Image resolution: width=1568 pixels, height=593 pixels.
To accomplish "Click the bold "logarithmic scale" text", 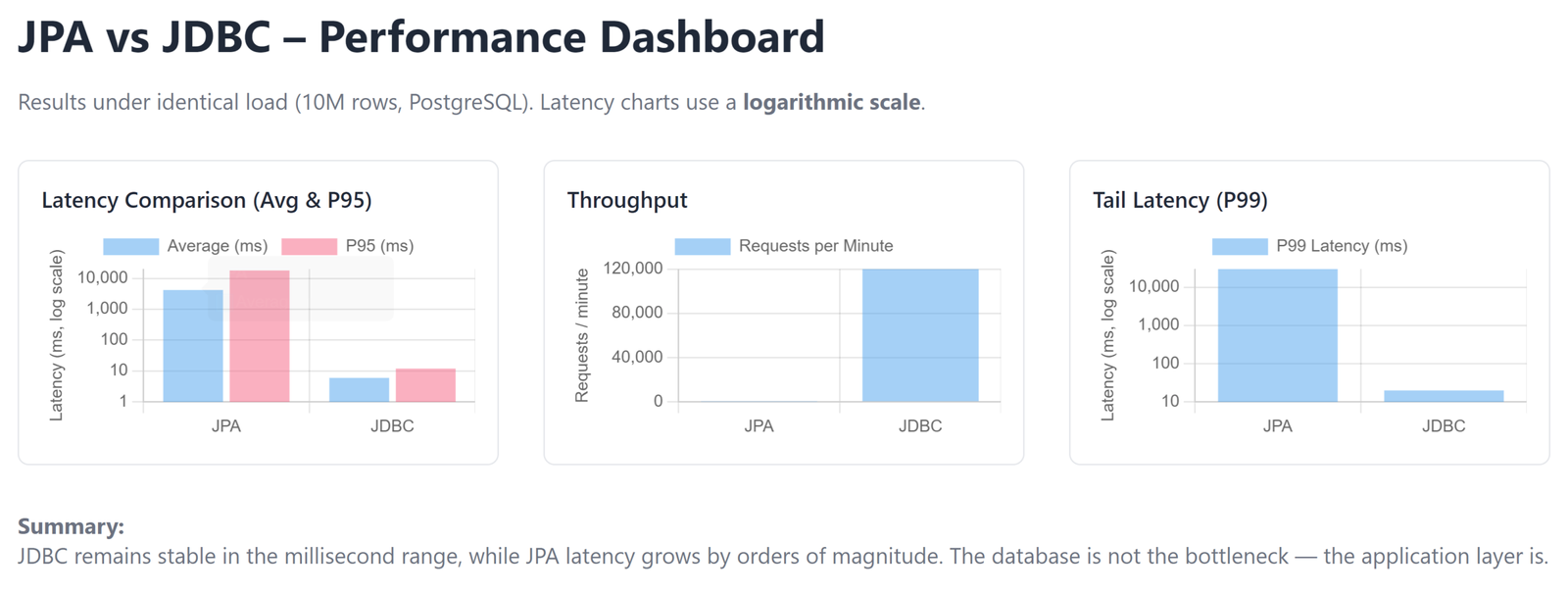I will coord(831,102).
